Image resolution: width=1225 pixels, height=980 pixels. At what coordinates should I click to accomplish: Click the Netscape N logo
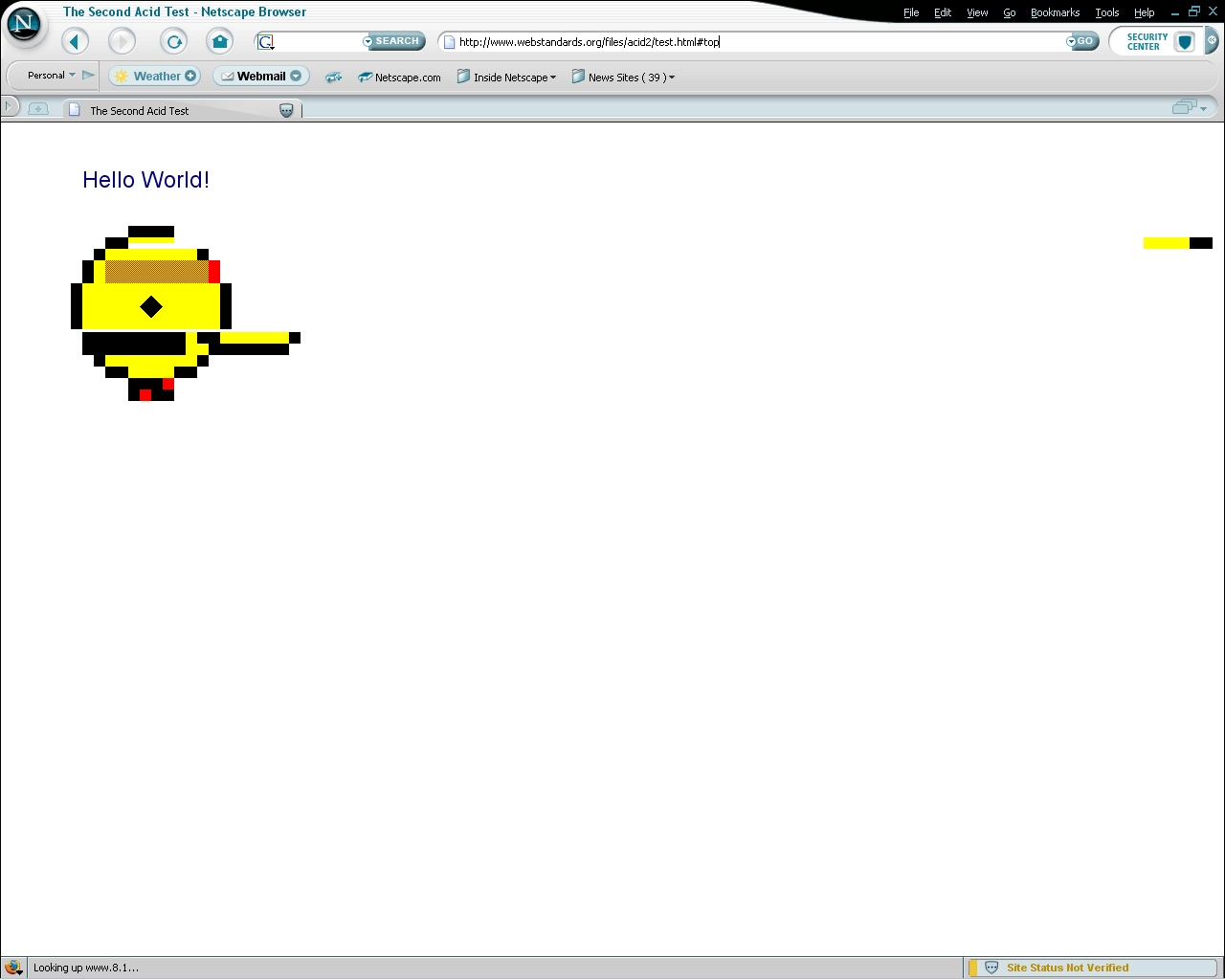(24, 23)
